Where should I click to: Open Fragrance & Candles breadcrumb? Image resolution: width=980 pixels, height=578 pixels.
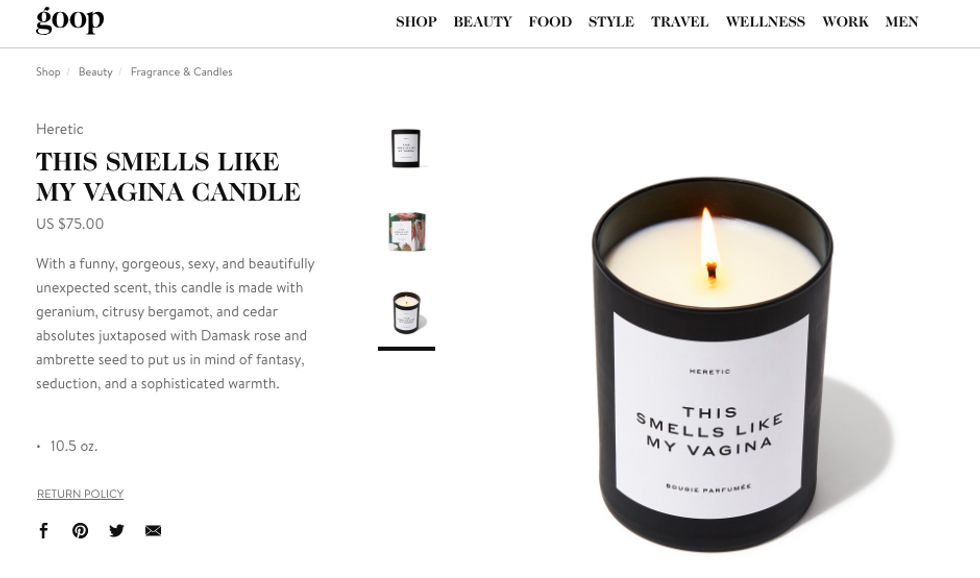(181, 72)
